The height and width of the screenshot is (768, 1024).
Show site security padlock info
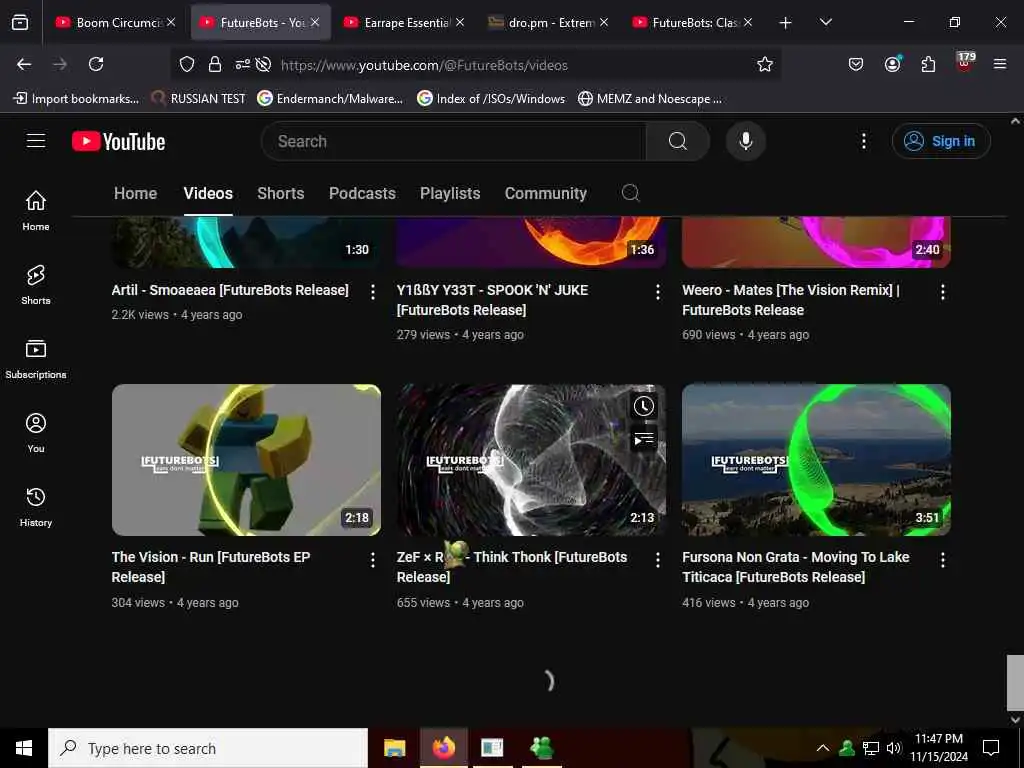[x=214, y=64]
